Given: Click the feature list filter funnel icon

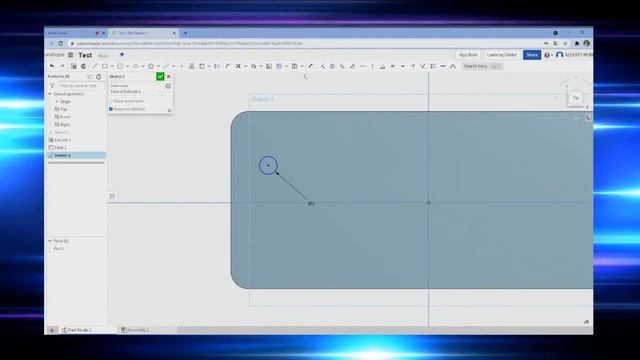Looking at the screenshot, I should point(52,86).
